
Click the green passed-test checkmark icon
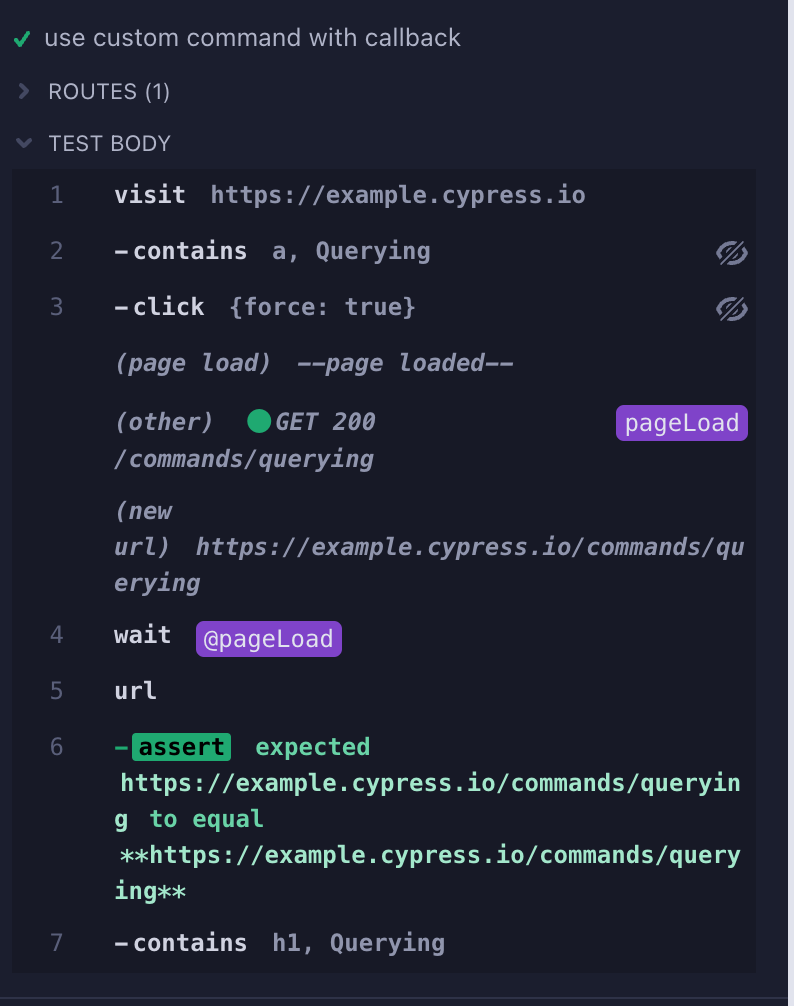click(20, 38)
